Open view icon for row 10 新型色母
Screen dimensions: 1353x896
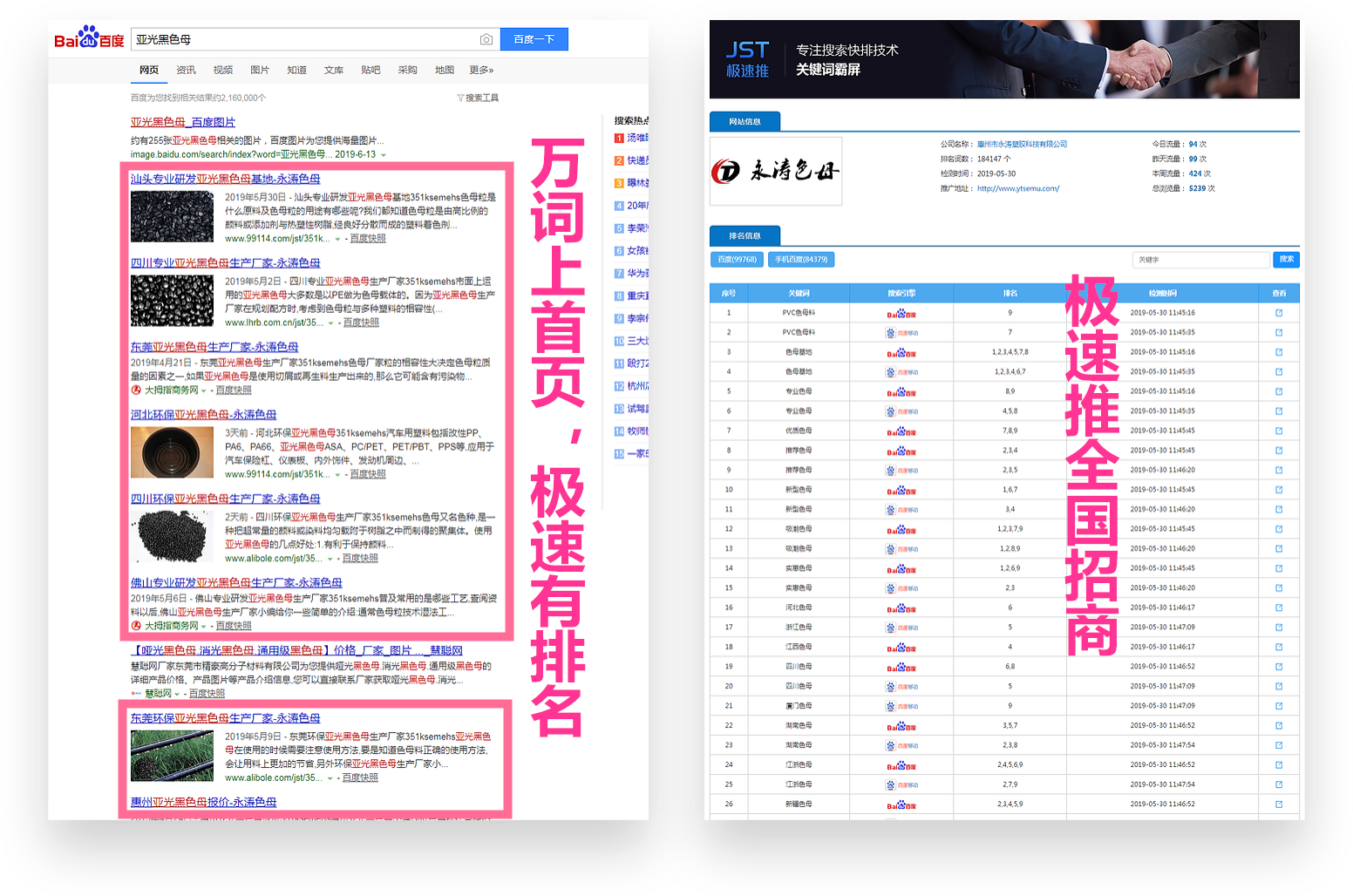click(x=1279, y=490)
